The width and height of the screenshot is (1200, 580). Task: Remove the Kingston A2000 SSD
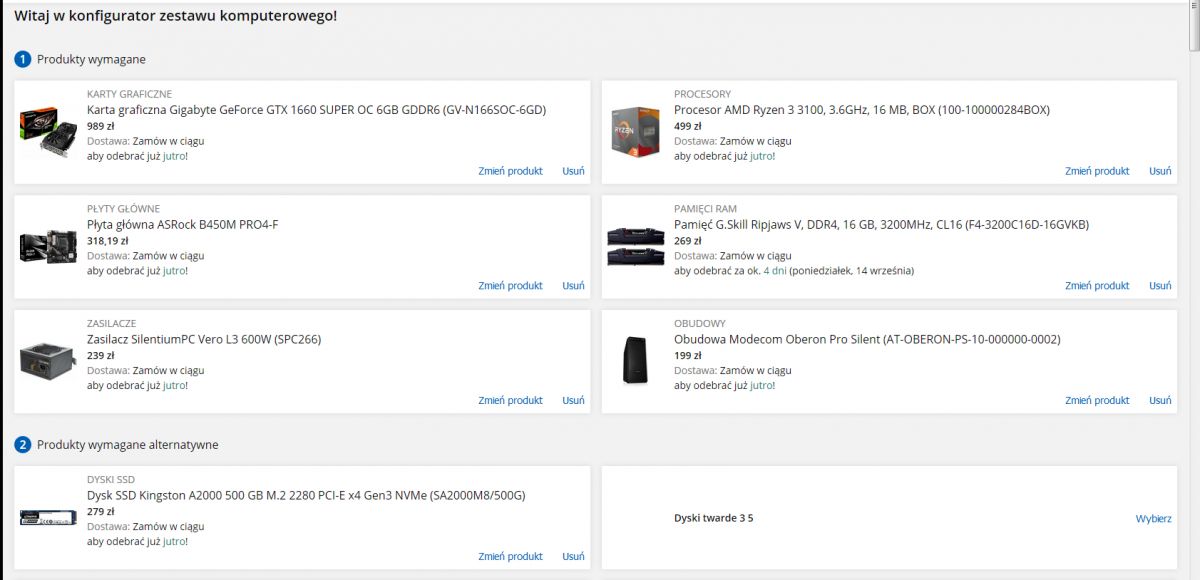point(573,557)
